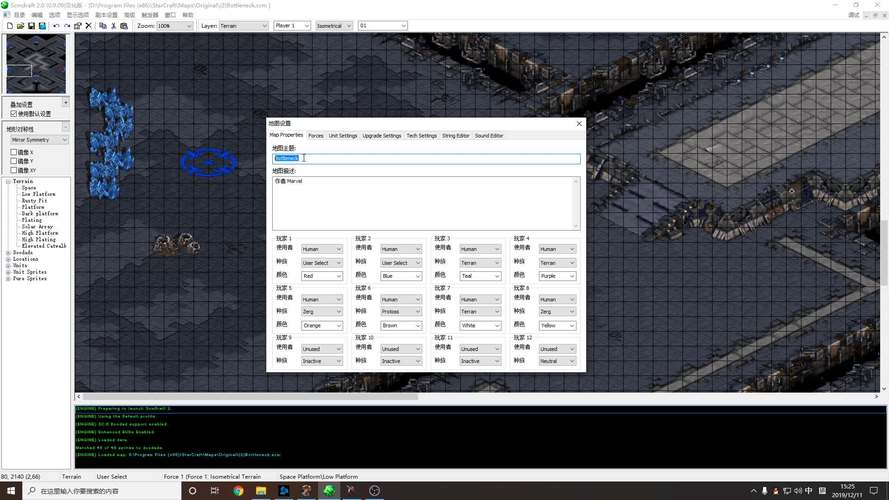Open player 1 Red color dropdown
The width and height of the screenshot is (889, 500).
321,276
